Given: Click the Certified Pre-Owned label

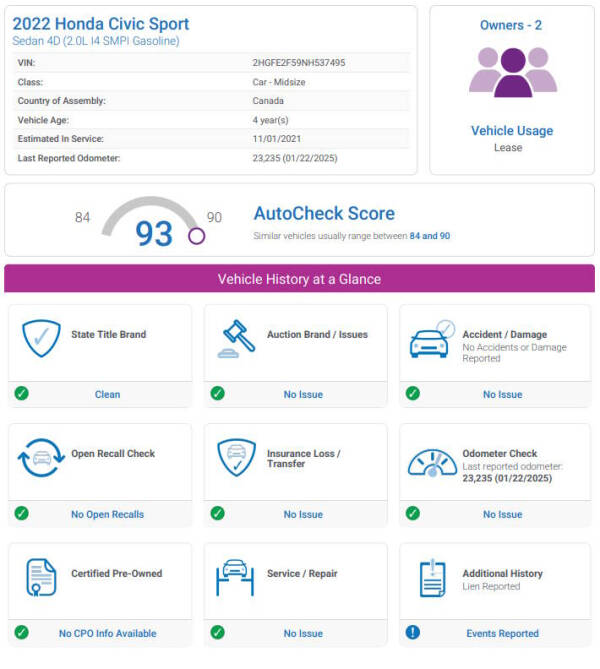Looking at the screenshot, I should 117,573.
